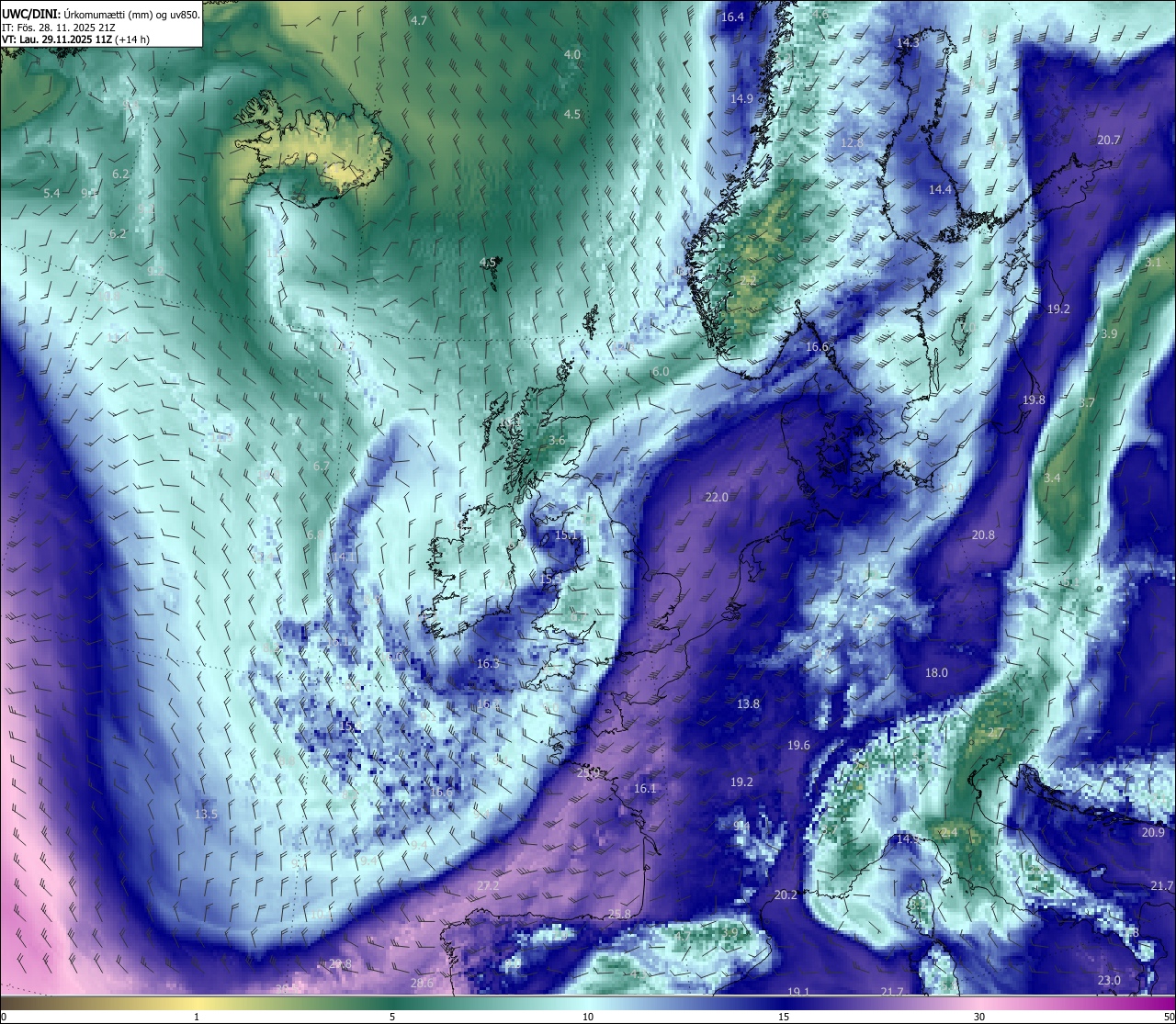Click the 14.4 value label

click(940, 189)
